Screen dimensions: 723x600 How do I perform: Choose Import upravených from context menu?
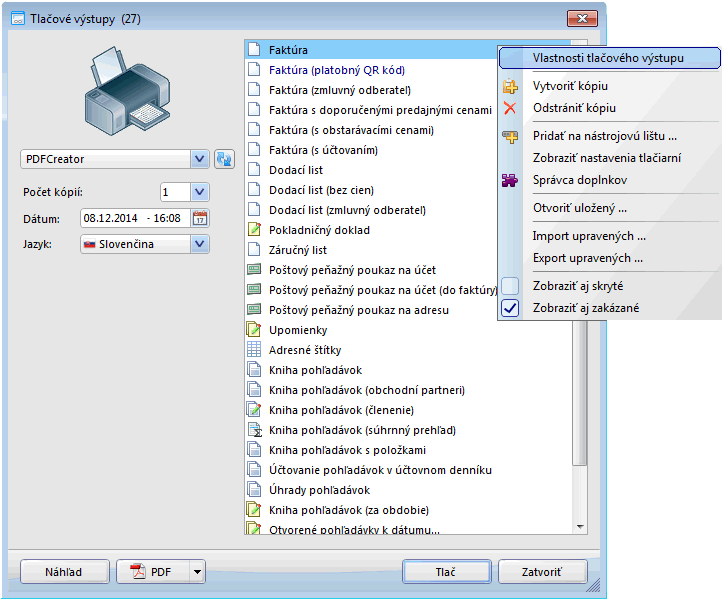coord(588,236)
